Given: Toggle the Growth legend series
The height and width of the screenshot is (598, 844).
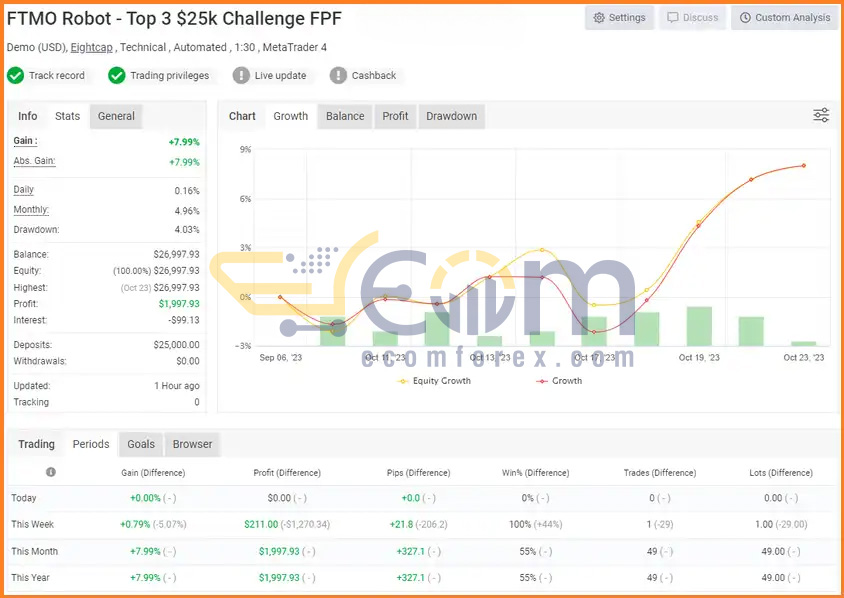Looking at the screenshot, I should coord(559,381).
